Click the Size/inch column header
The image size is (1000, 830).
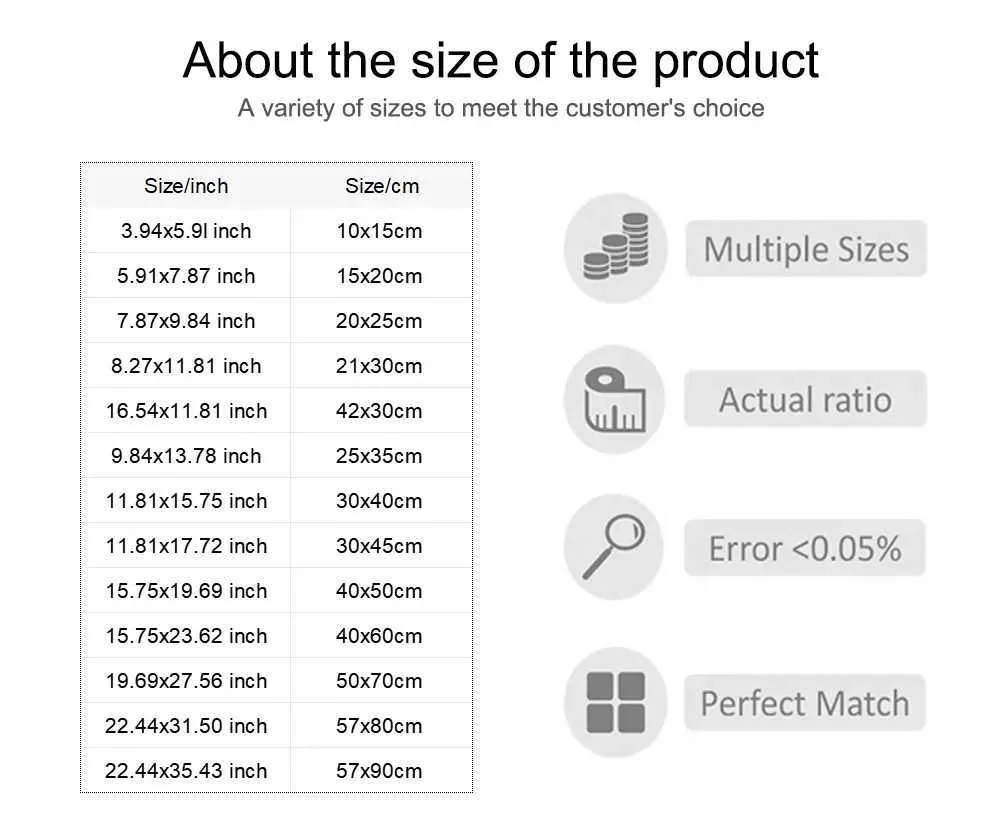click(x=186, y=186)
